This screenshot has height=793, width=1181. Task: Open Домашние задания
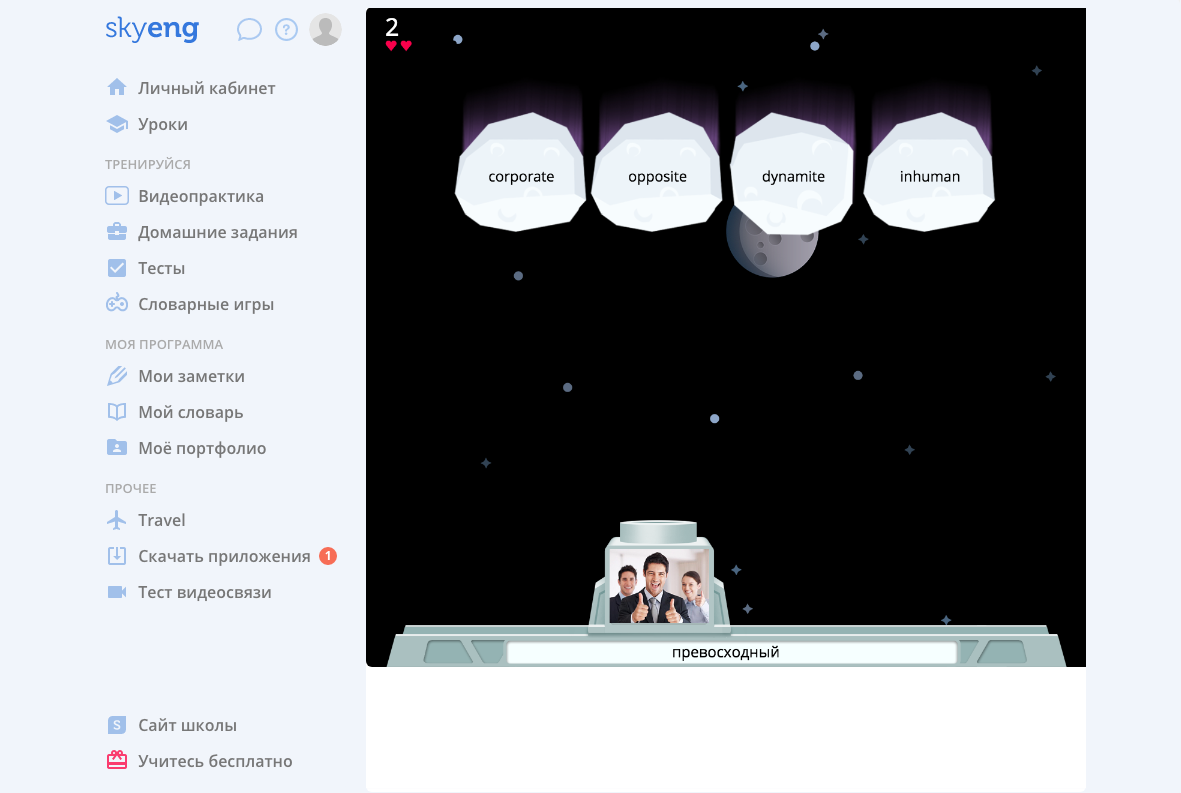[x=218, y=233]
